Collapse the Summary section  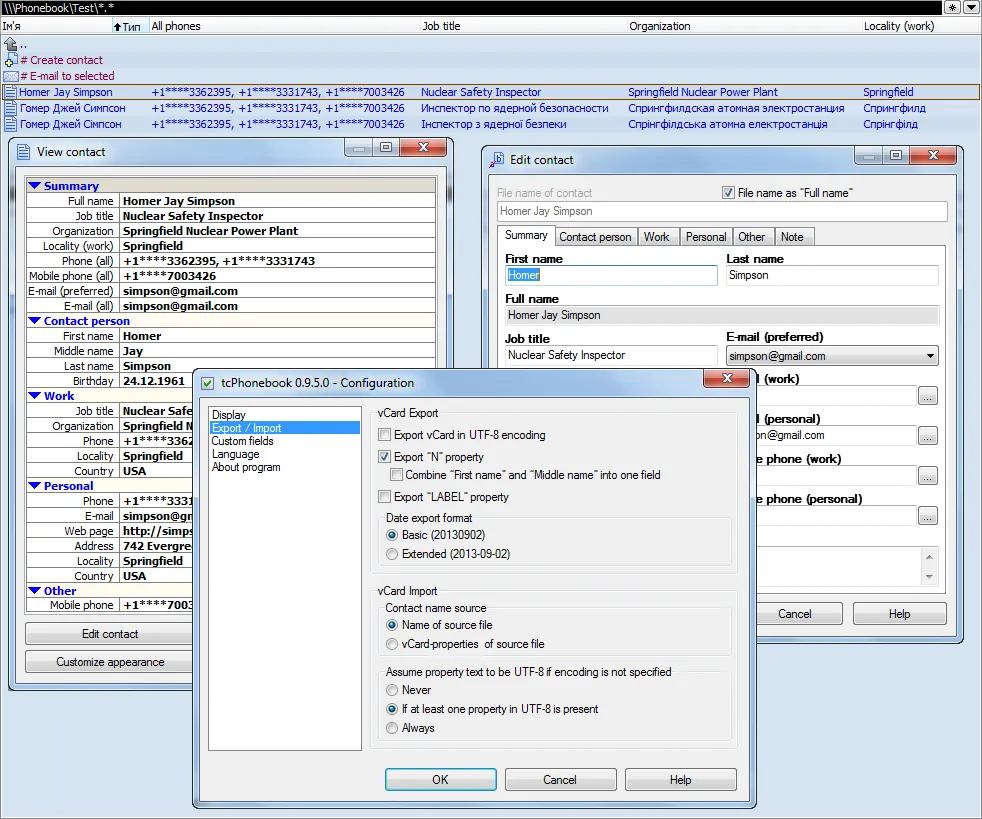[34, 186]
